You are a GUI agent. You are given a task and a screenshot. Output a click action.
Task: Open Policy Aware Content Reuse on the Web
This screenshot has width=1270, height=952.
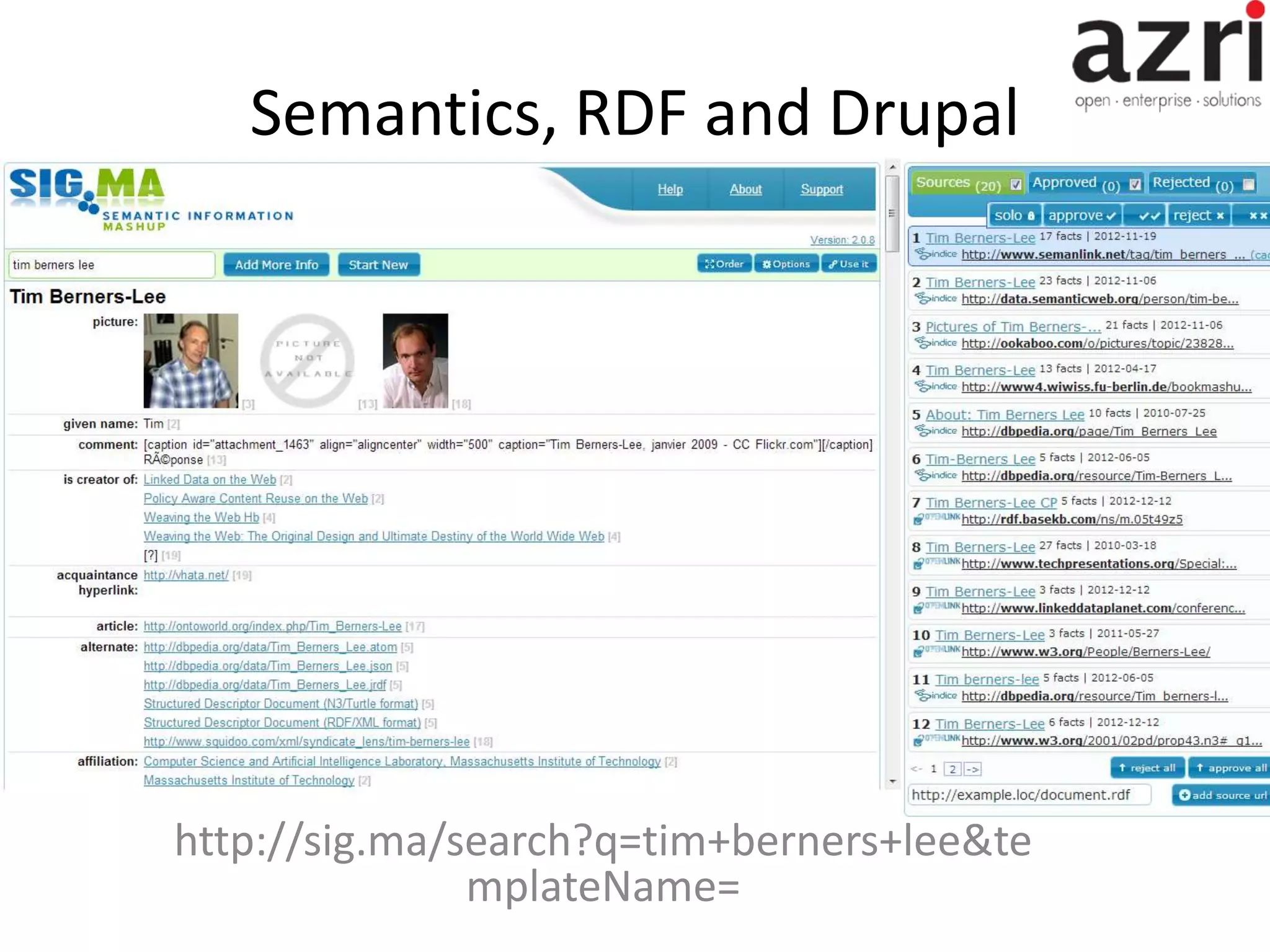tap(255, 498)
